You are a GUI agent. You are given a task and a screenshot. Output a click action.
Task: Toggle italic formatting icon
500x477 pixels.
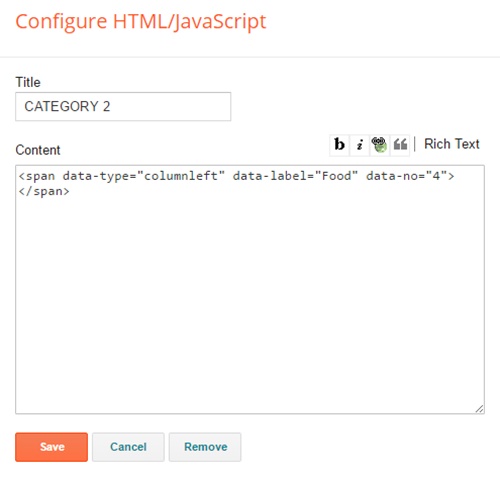click(359, 145)
